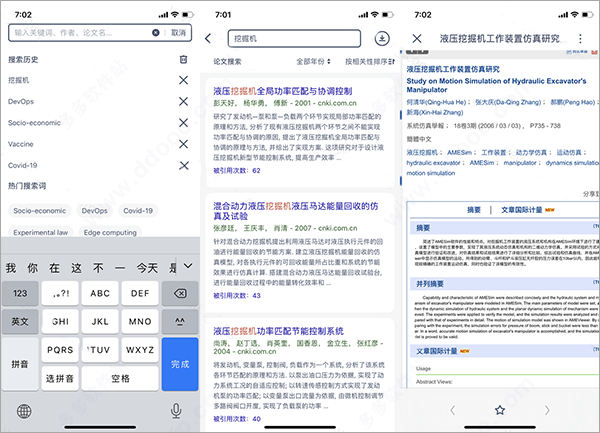Viewport: 600px width, 433px height.
Task: Tap the Covid-19 hot search tag
Action: [138, 211]
